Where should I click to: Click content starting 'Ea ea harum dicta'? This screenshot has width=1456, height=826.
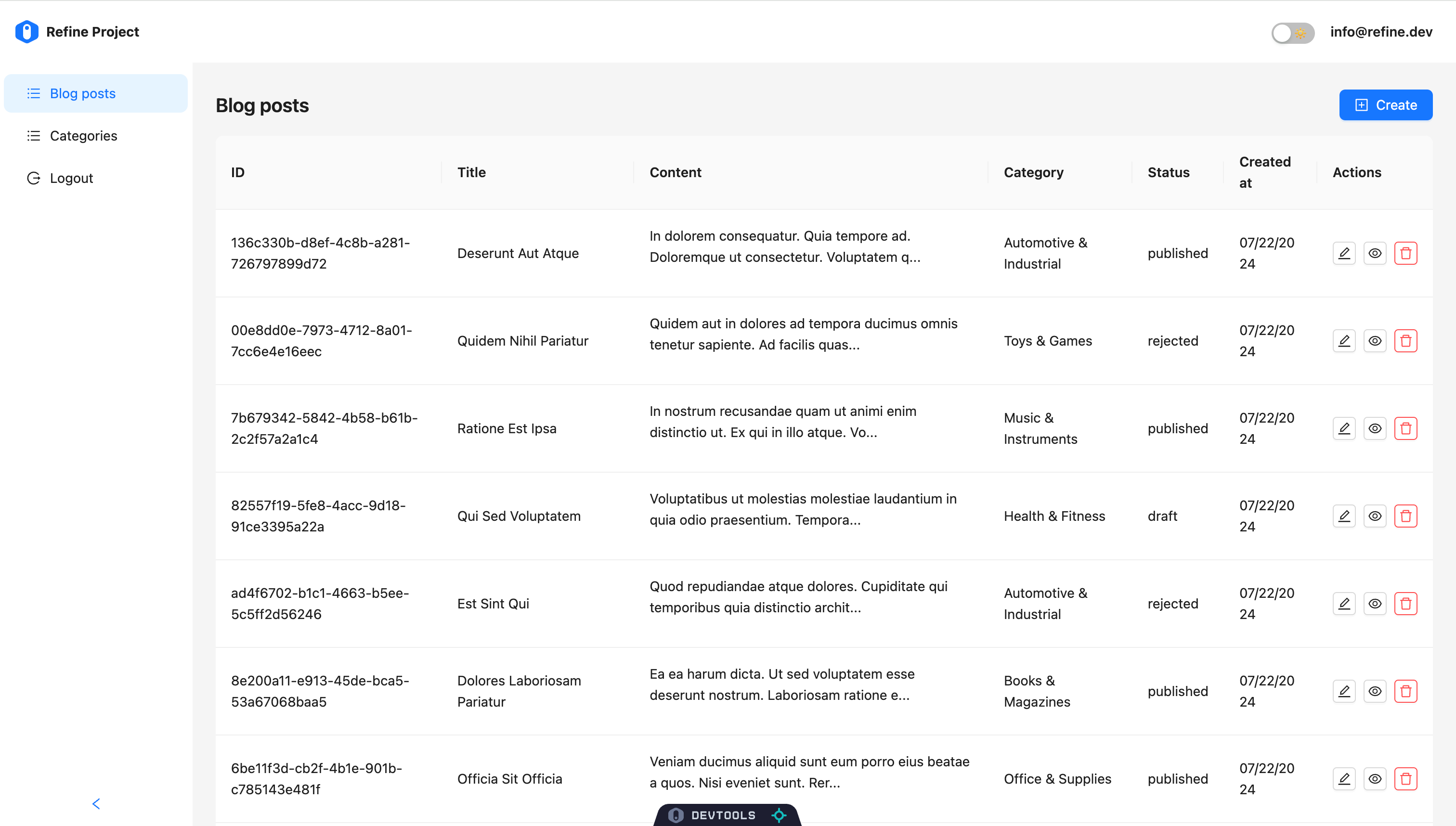pos(782,685)
